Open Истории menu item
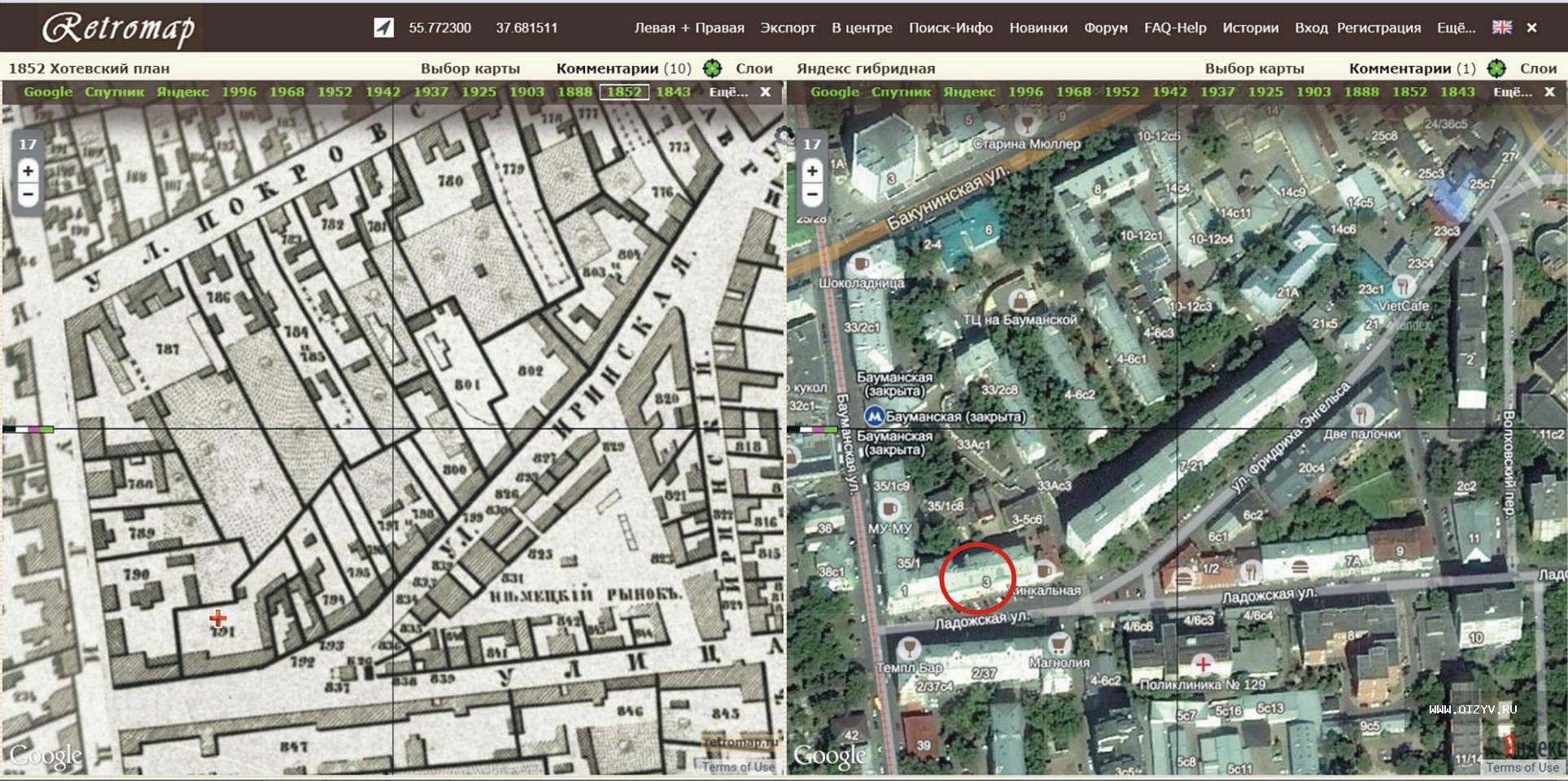The height and width of the screenshot is (781, 1568). [x=1251, y=28]
